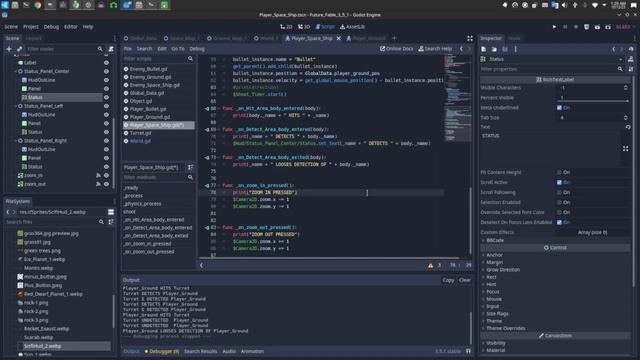Click the Clear output button
640x360 pixels.
[x=464, y=280]
